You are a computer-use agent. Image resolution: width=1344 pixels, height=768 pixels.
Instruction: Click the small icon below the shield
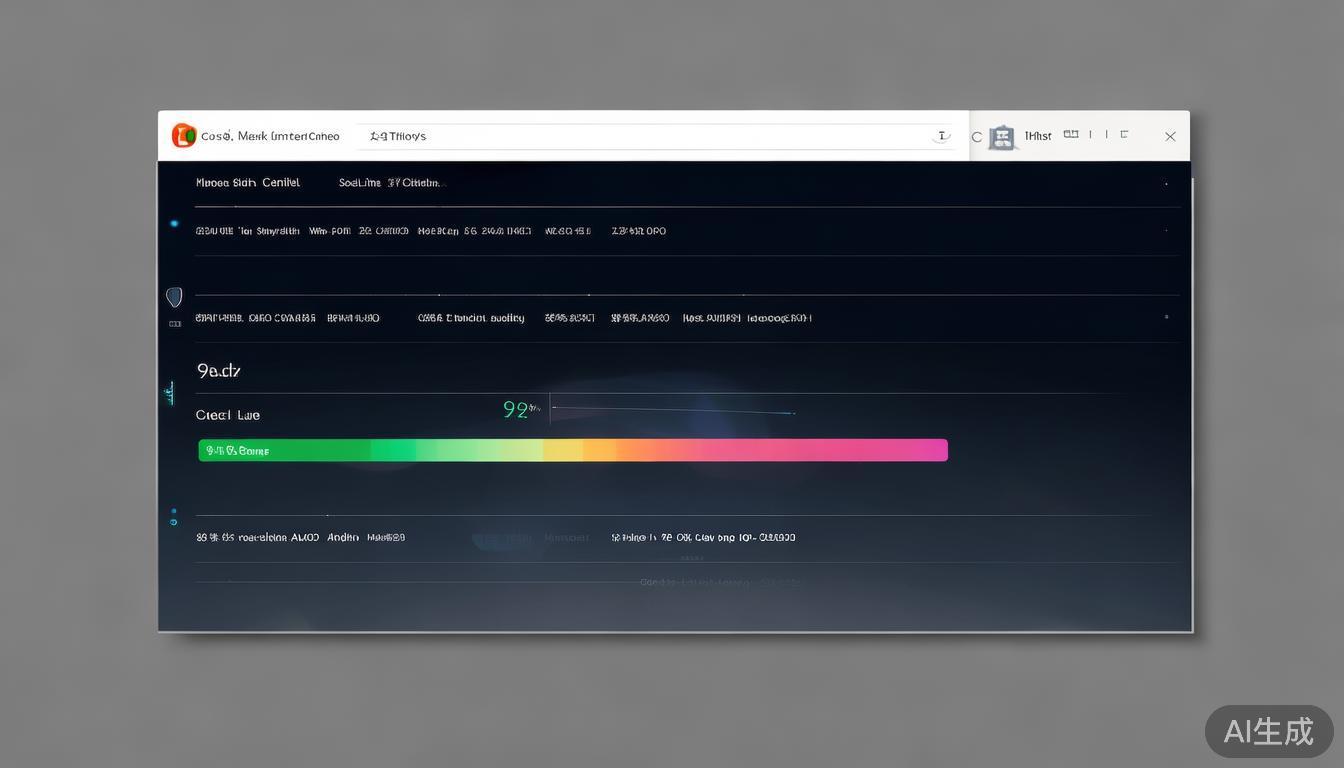click(175, 324)
